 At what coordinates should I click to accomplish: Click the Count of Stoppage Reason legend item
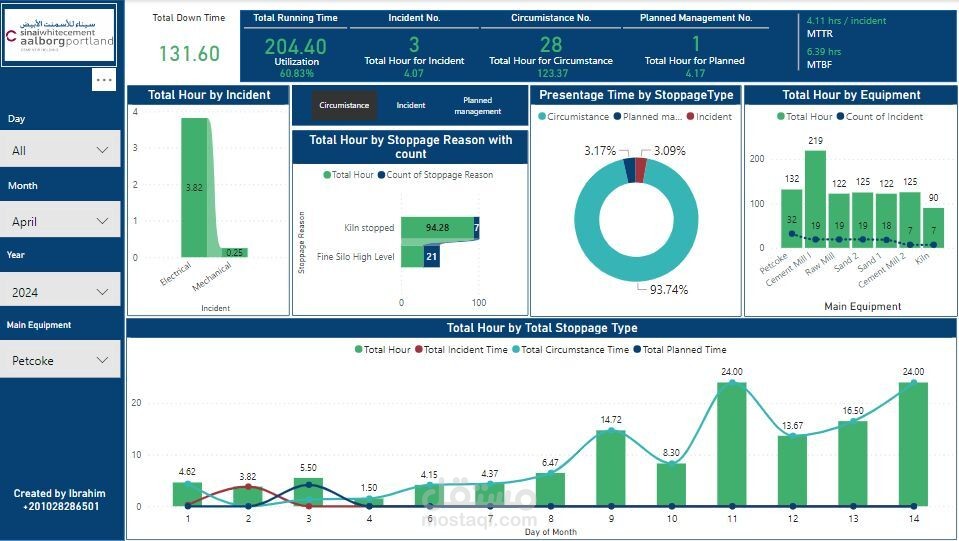click(x=435, y=175)
